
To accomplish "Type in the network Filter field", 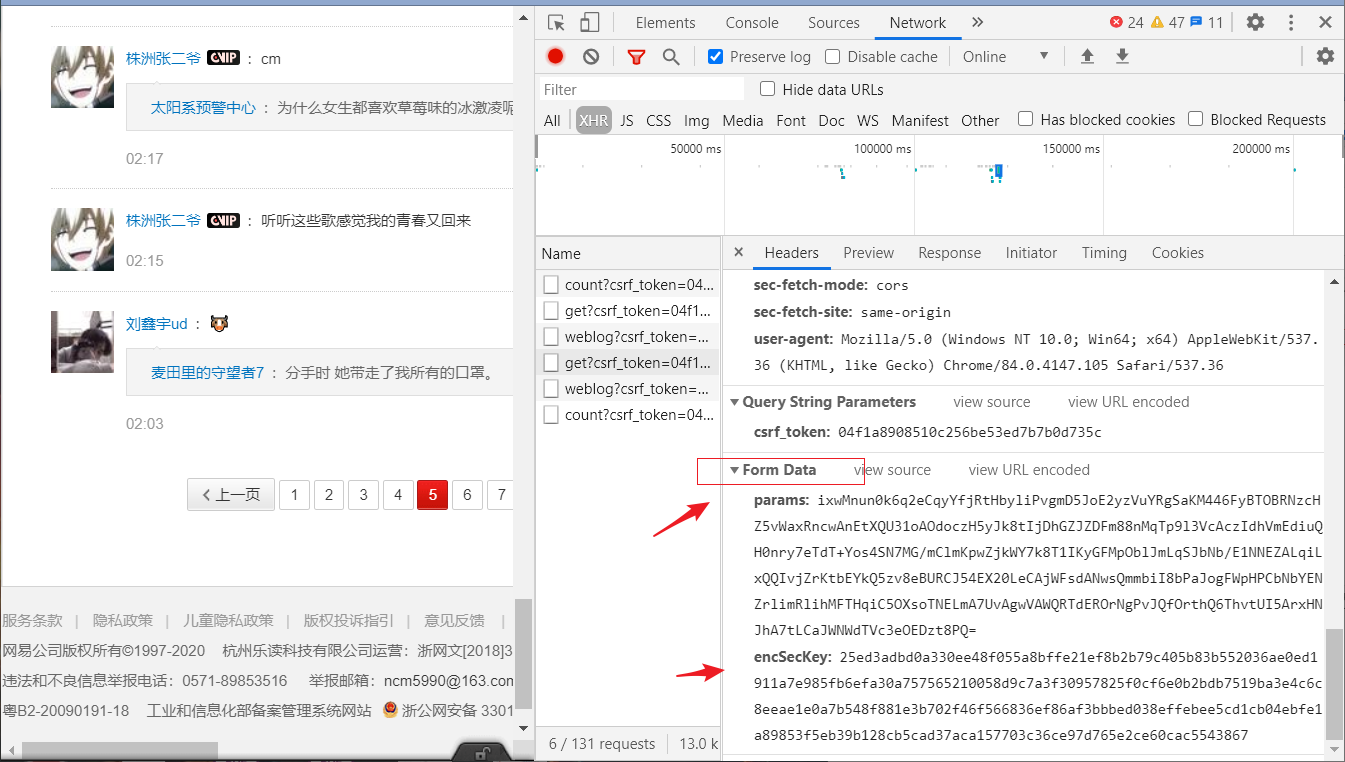I will [641, 89].
